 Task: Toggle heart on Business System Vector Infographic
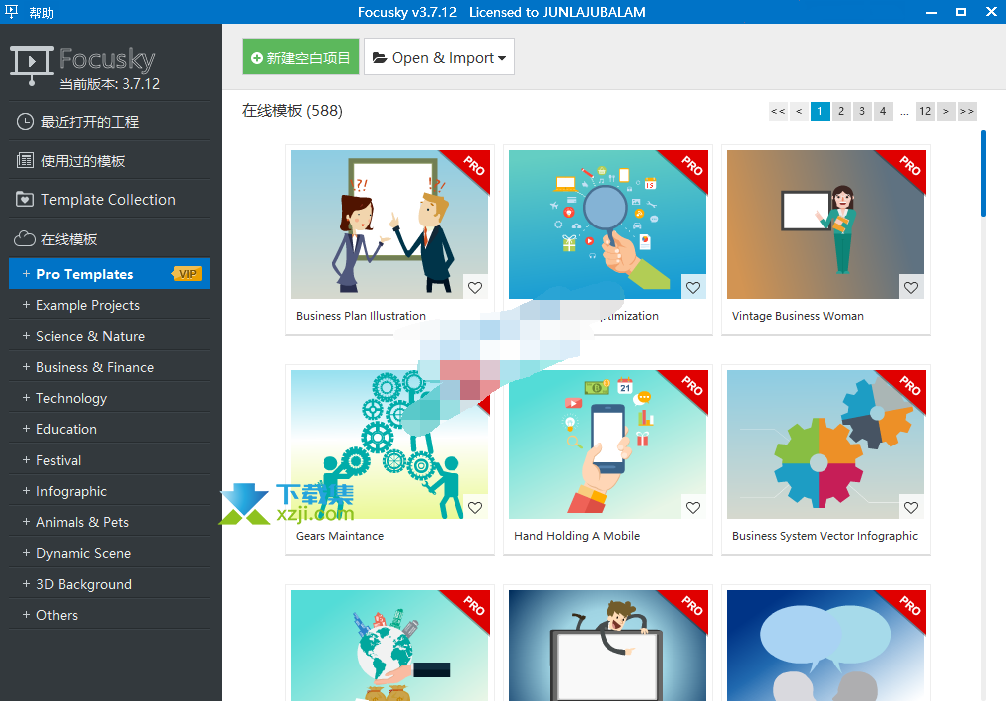911,507
